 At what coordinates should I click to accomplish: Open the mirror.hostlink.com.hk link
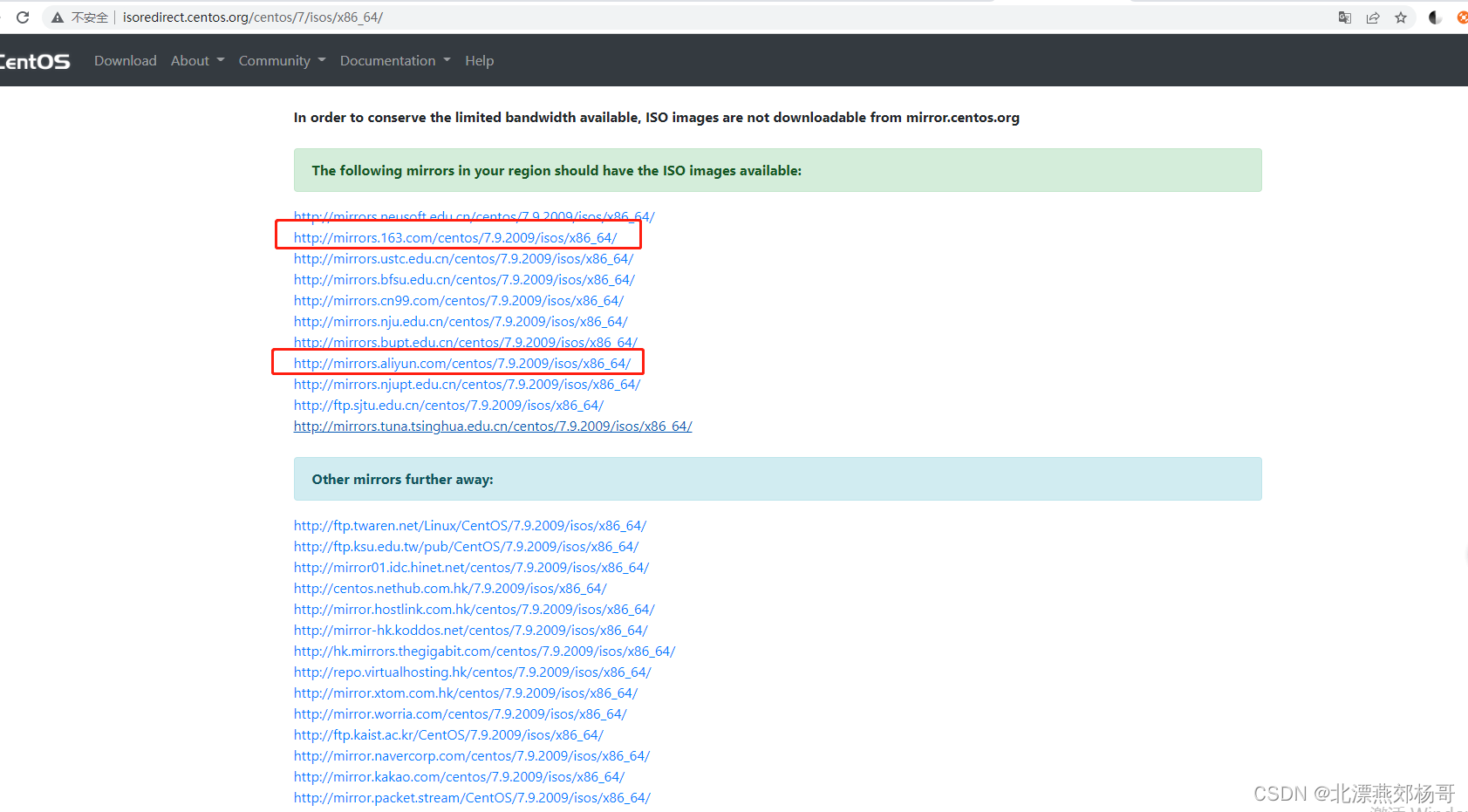(475, 609)
